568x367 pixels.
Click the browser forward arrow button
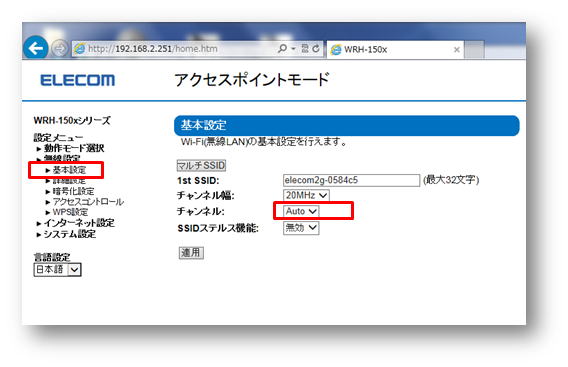(x=59, y=48)
